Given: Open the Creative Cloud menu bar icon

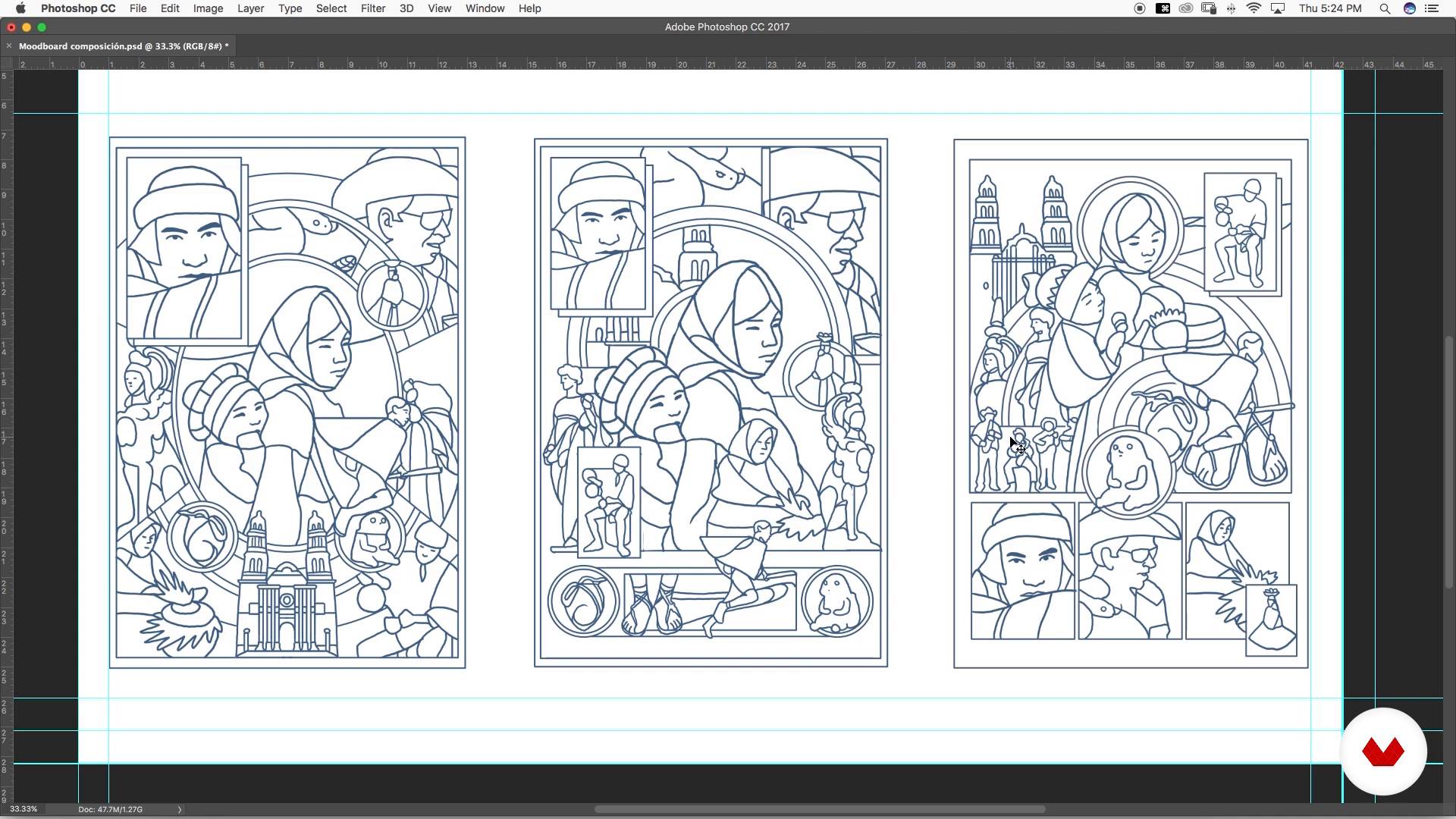Looking at the screenshot, I should (x=1186, y=8).
